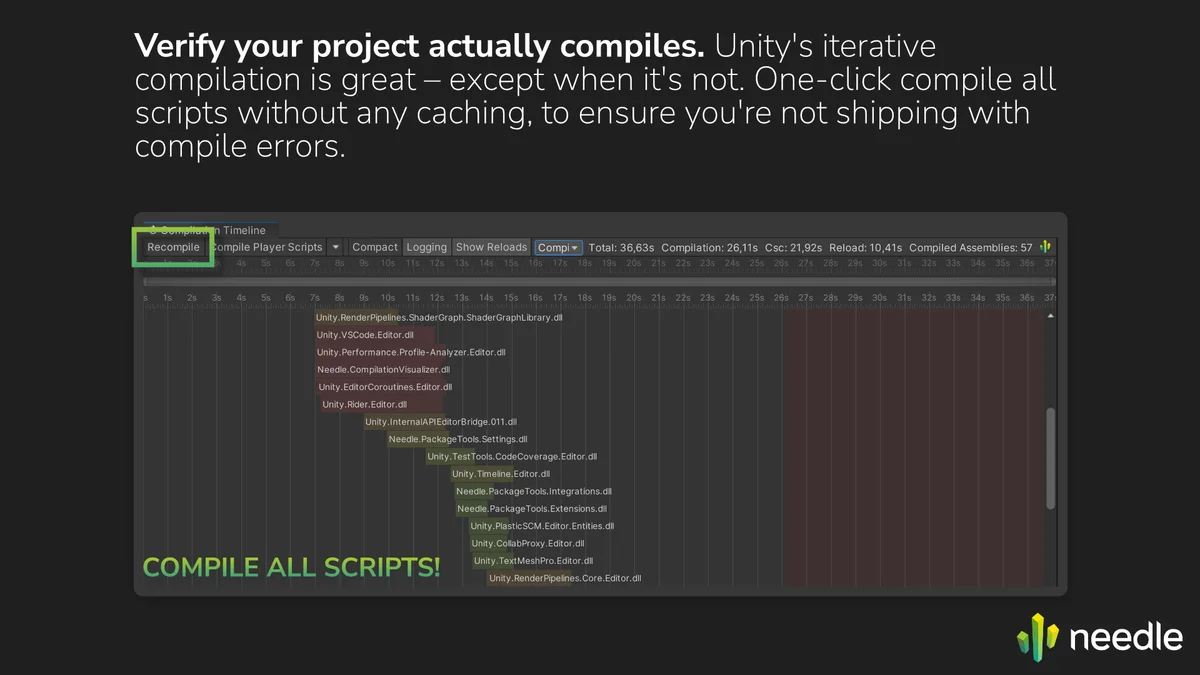The width and height of the screenshot is (1200, 675).
Task: Click the scroll-up arrow above the vertical scrollbar
Action: [x=1050, y=316]
